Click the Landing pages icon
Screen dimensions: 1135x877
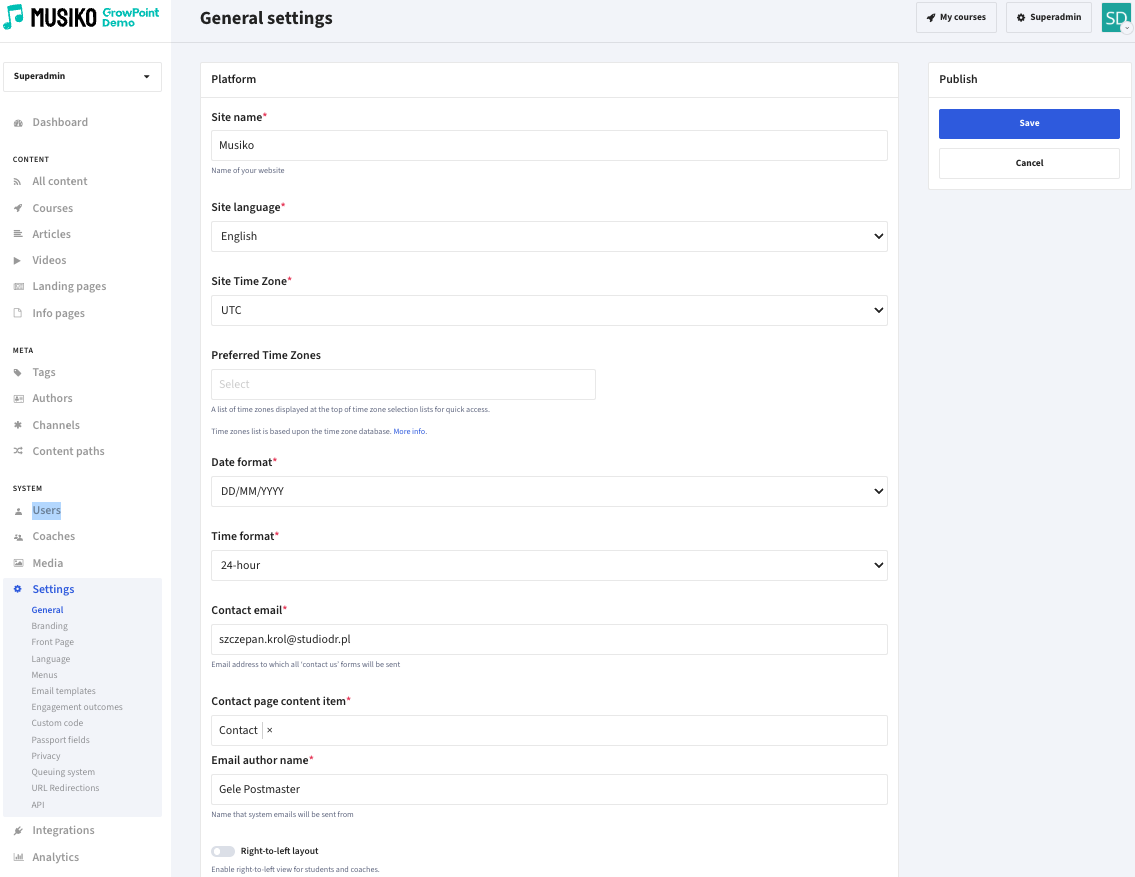18,287
